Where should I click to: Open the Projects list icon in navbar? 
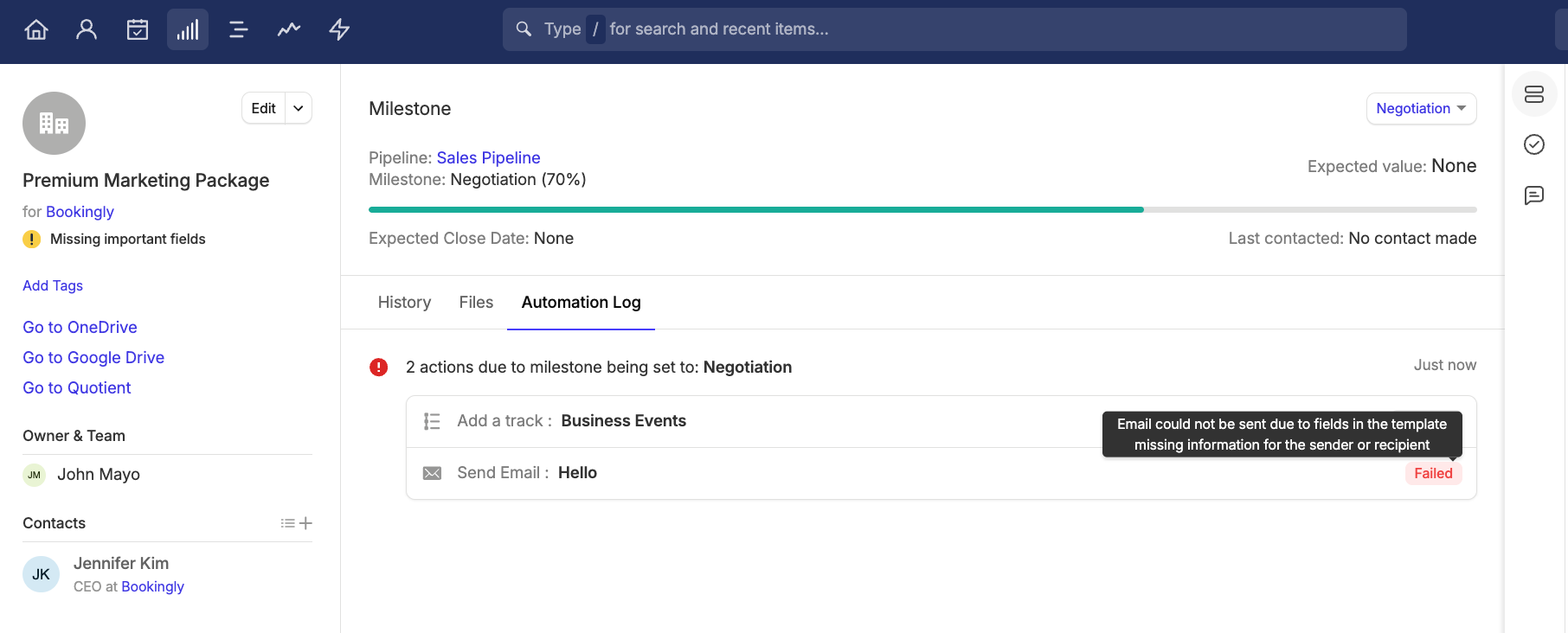[x=238, y=29]
